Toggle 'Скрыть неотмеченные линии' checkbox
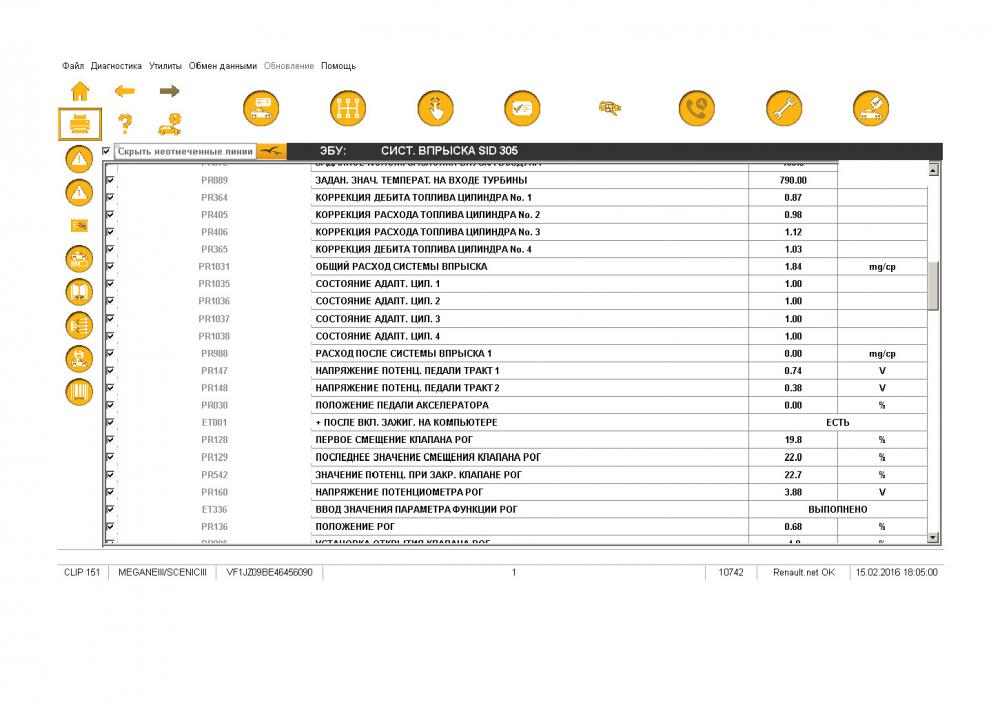 (107, 151)
